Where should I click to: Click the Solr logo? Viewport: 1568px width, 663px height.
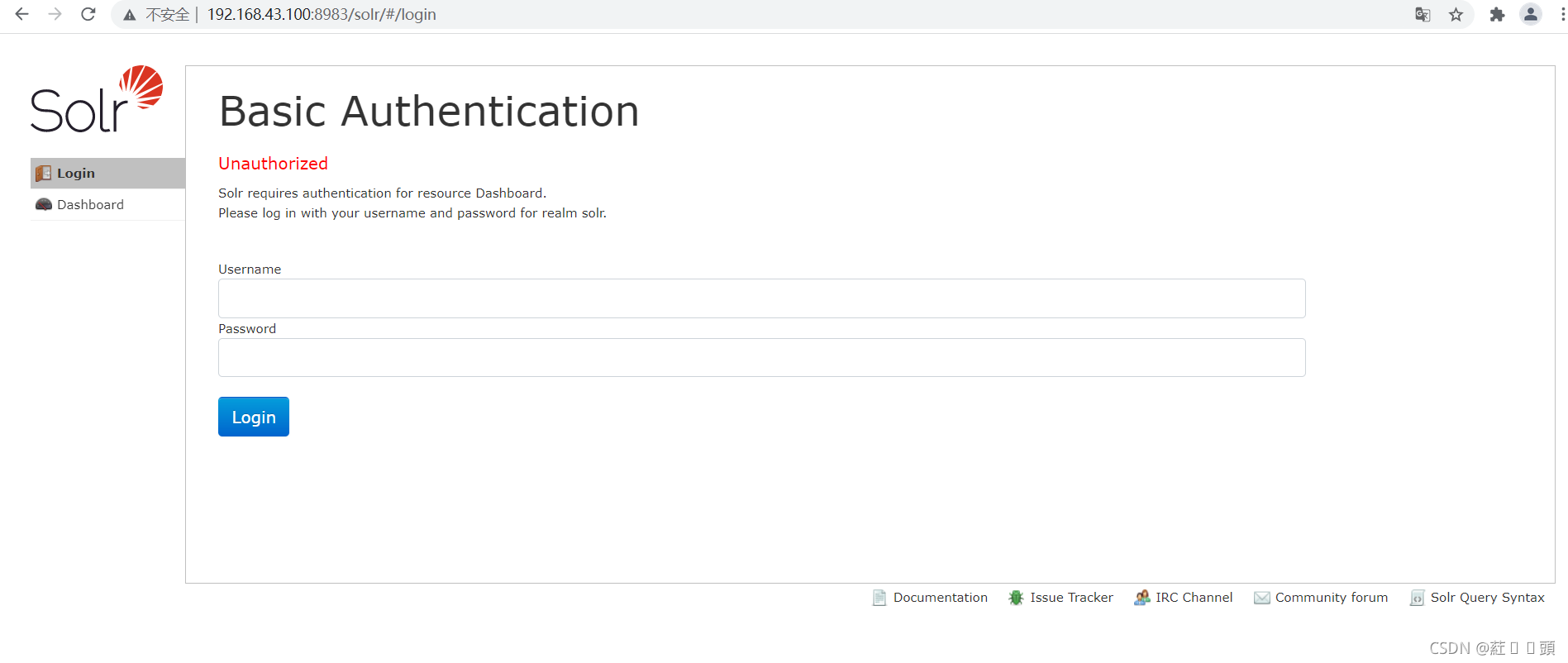click(97, 99)
